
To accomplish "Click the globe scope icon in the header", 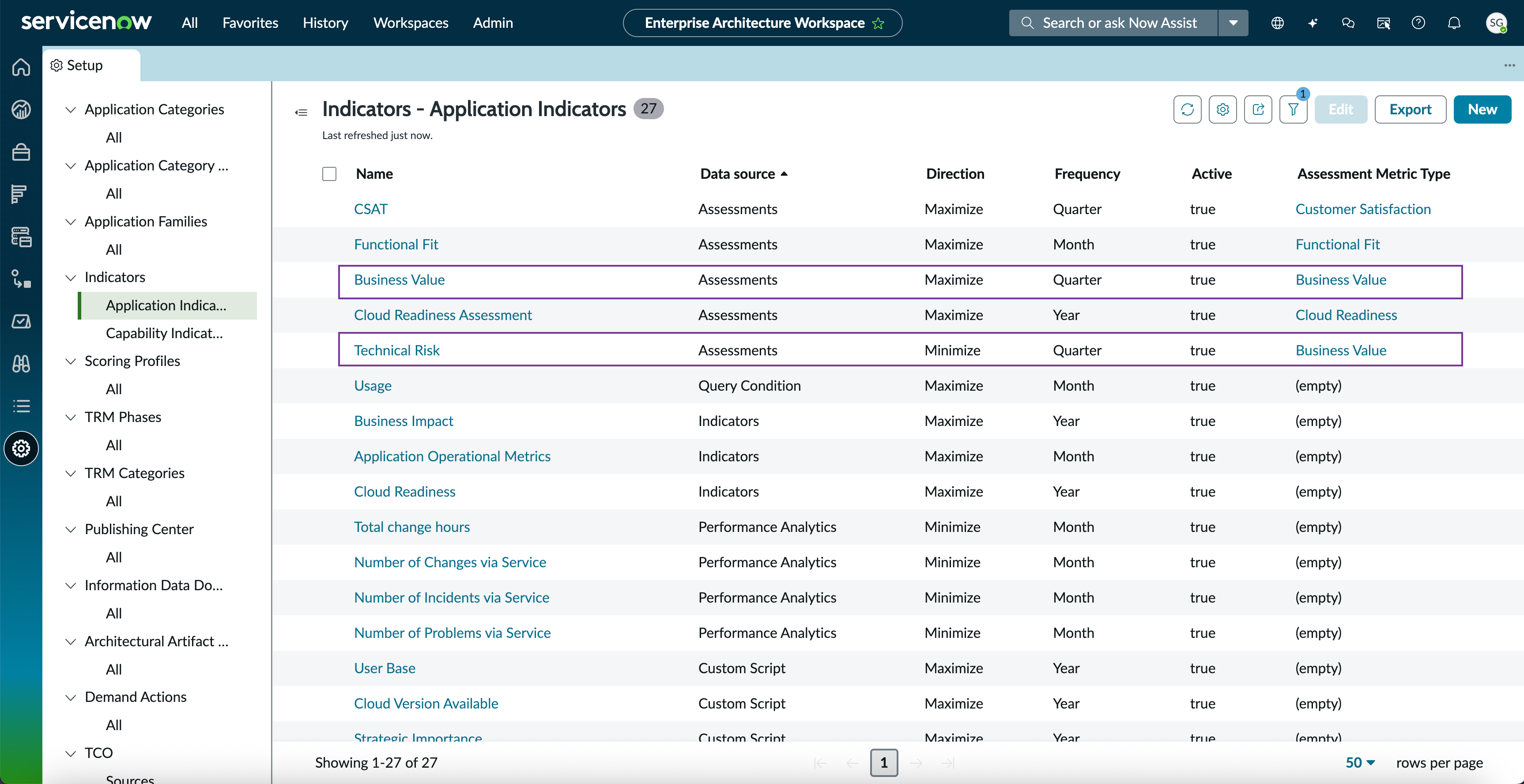I will click(1278, 23).
